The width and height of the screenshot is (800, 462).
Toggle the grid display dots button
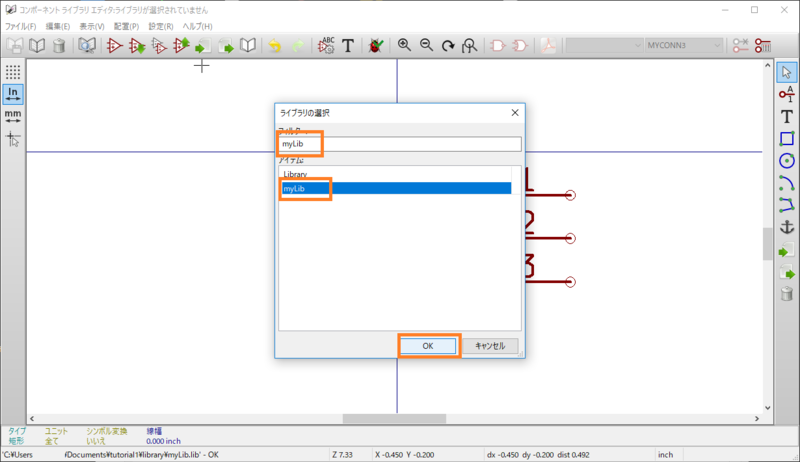click(x=13, y=72)
